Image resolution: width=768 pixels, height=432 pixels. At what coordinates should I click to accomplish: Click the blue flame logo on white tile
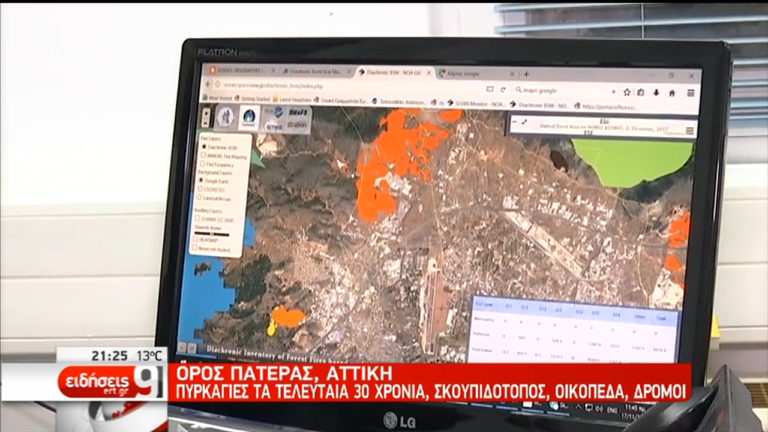[x=249, y=118]
